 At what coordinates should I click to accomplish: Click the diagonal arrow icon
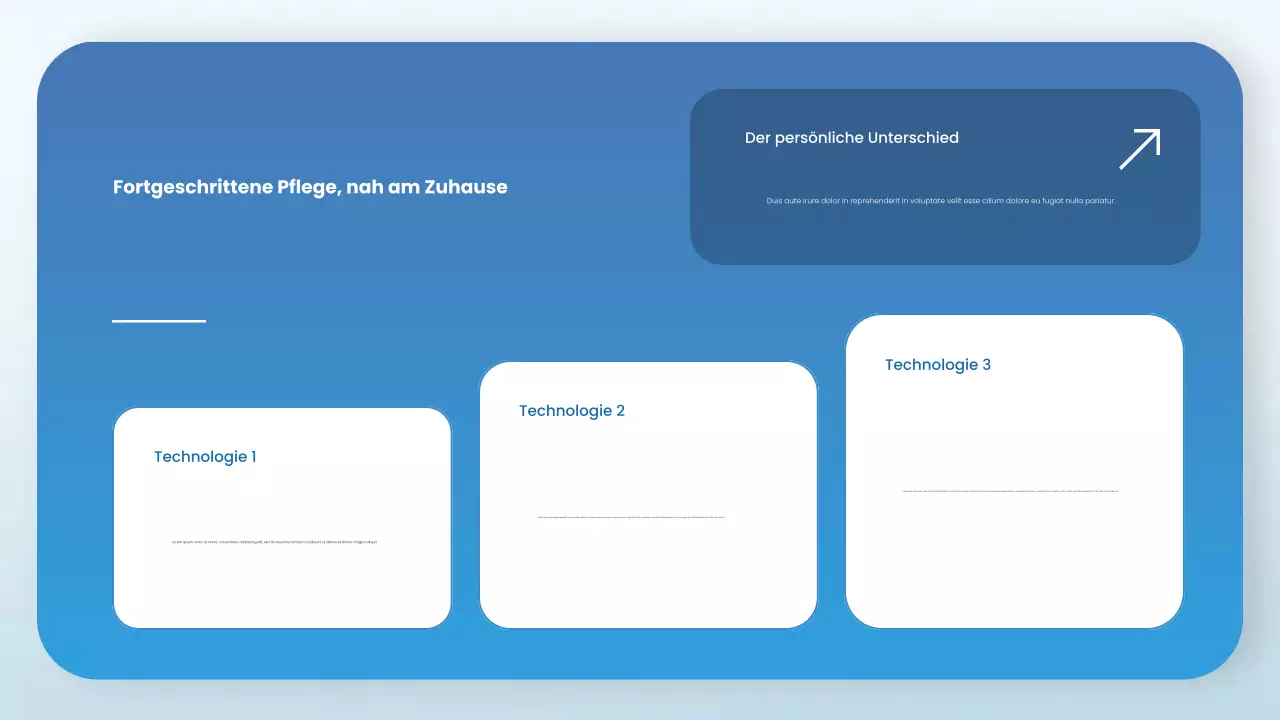[1139, 149]
